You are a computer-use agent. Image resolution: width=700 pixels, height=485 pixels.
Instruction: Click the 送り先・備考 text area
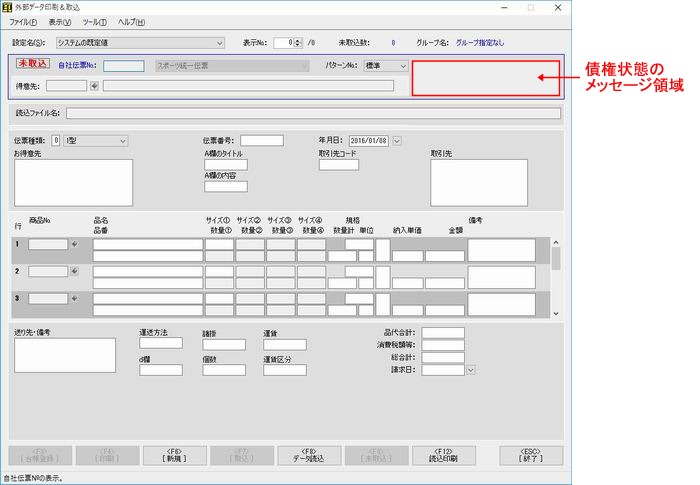tap(65, 355)
